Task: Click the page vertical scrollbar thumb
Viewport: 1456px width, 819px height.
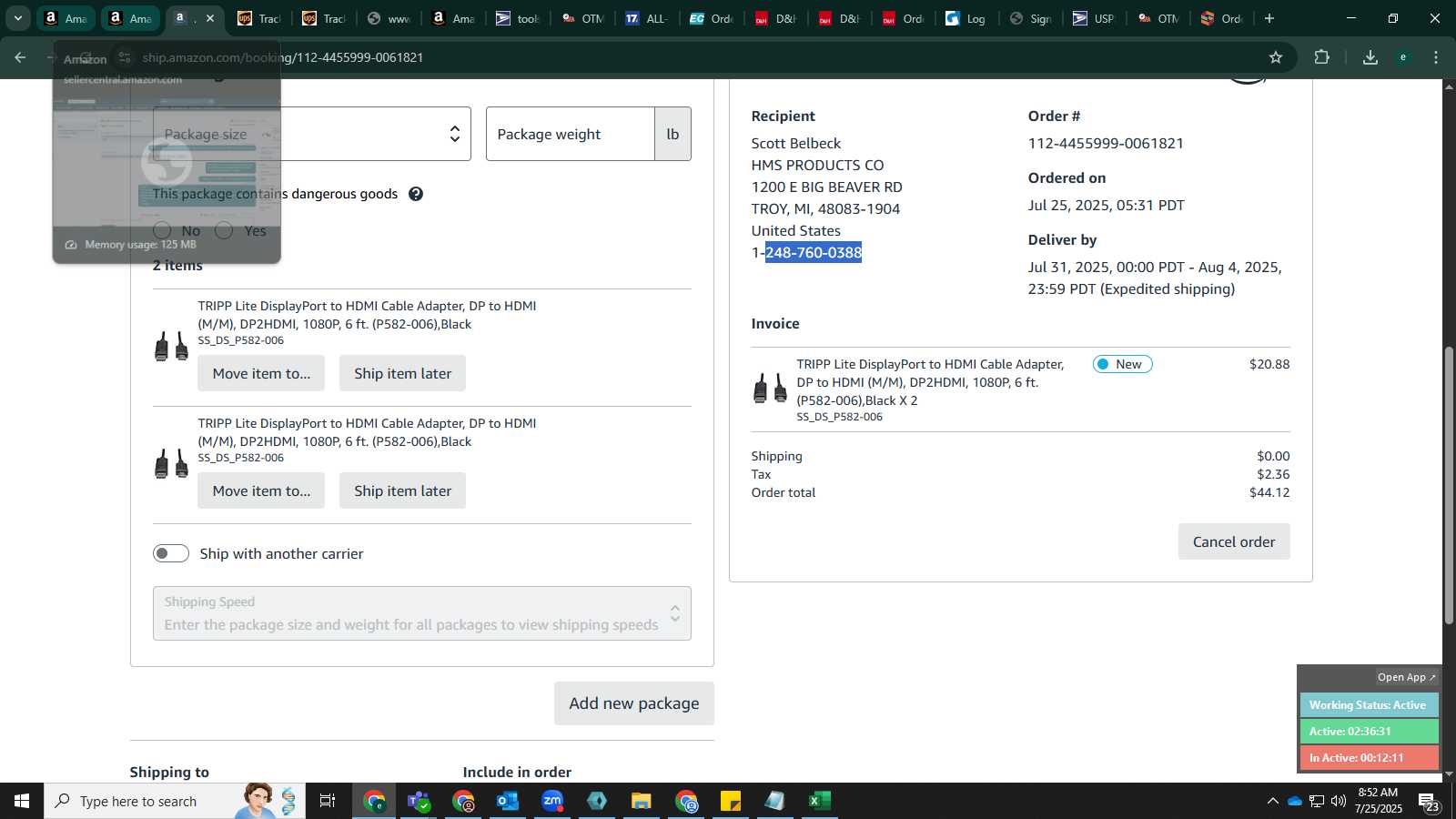Action: coord(1449,485)
